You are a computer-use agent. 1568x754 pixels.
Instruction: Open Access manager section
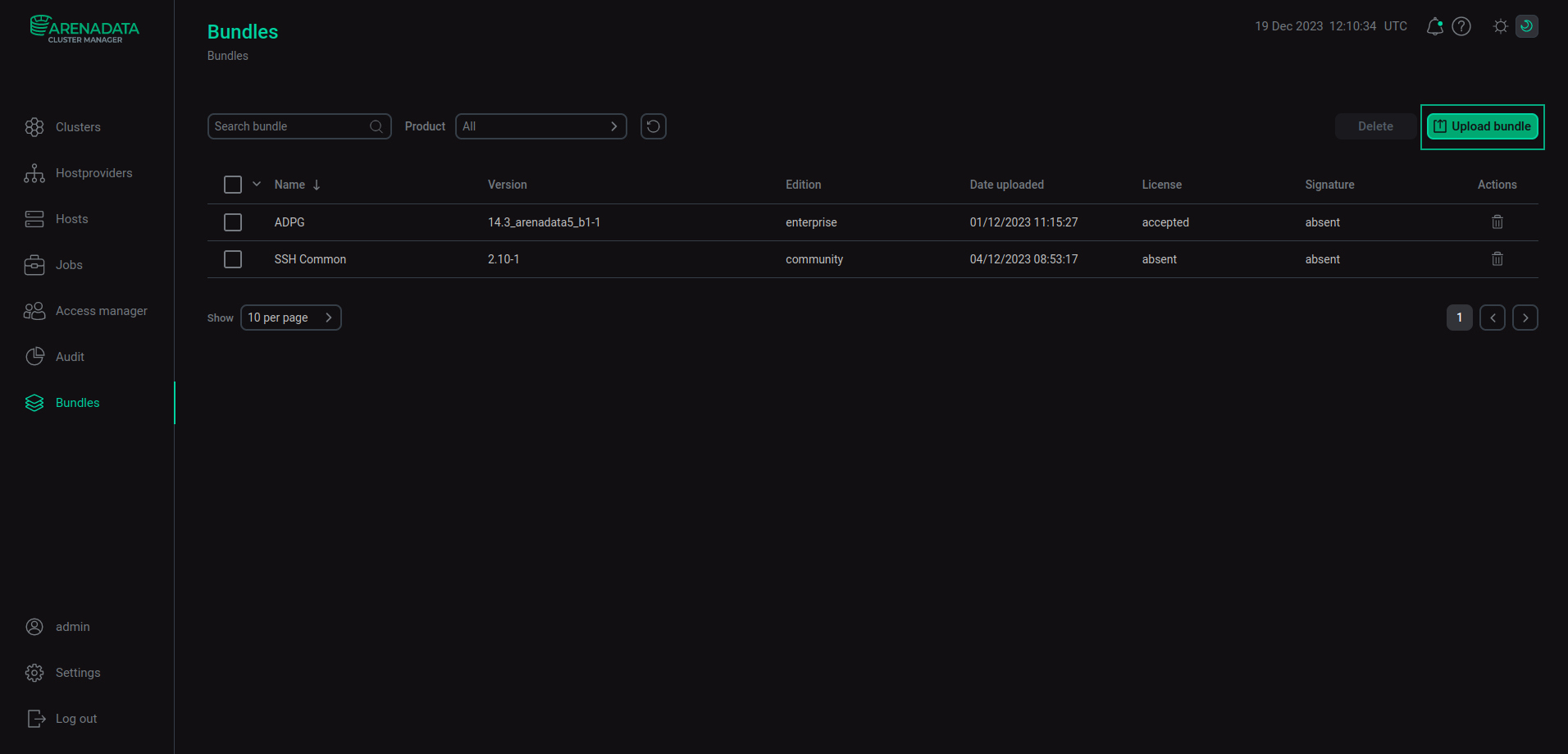[x=86, y=311]
